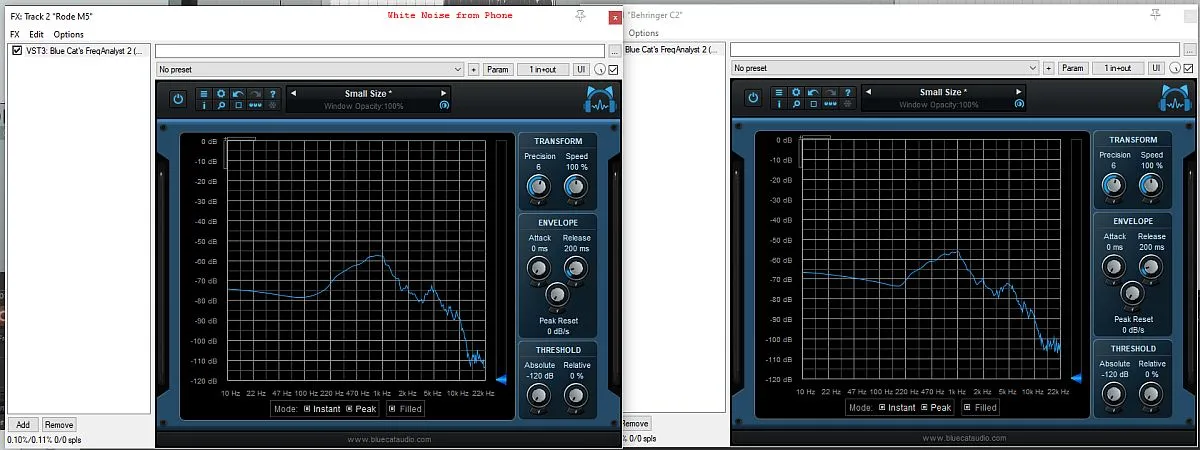
Task: Click pin icon in Rode M5 window title bar
Action: tap(582, 16)
